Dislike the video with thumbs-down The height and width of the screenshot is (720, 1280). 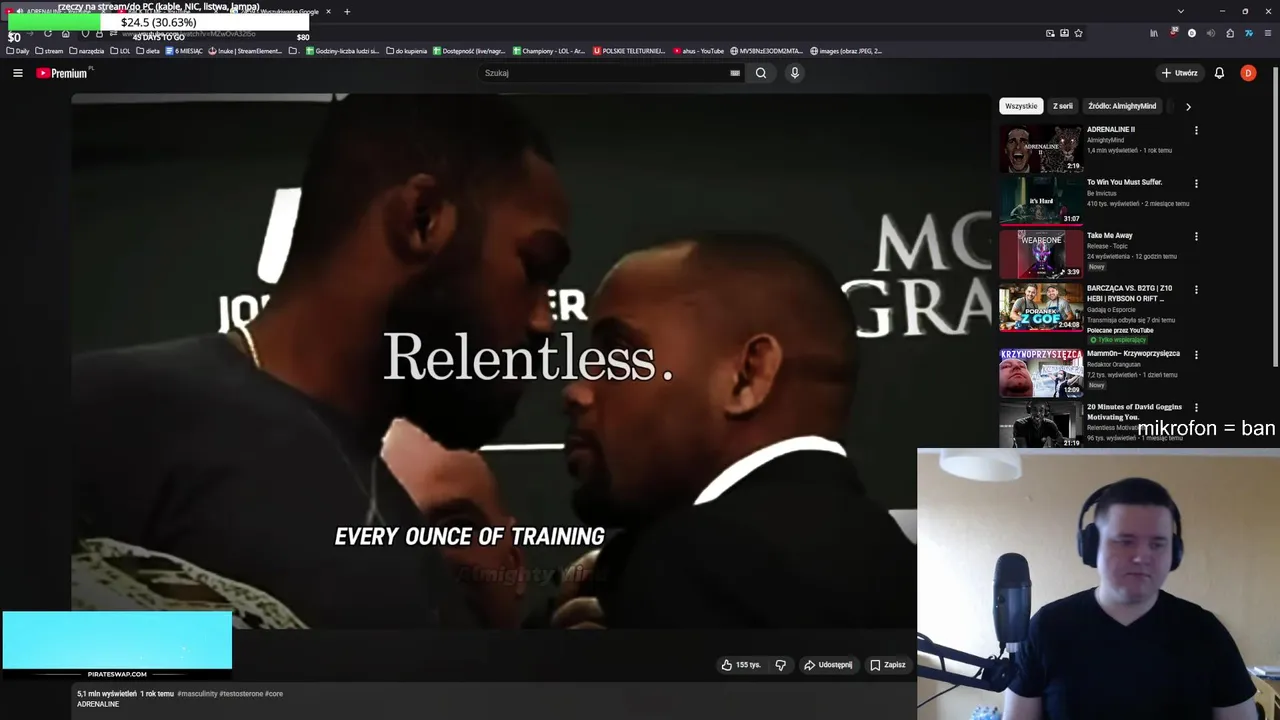(x=781, y=665)
